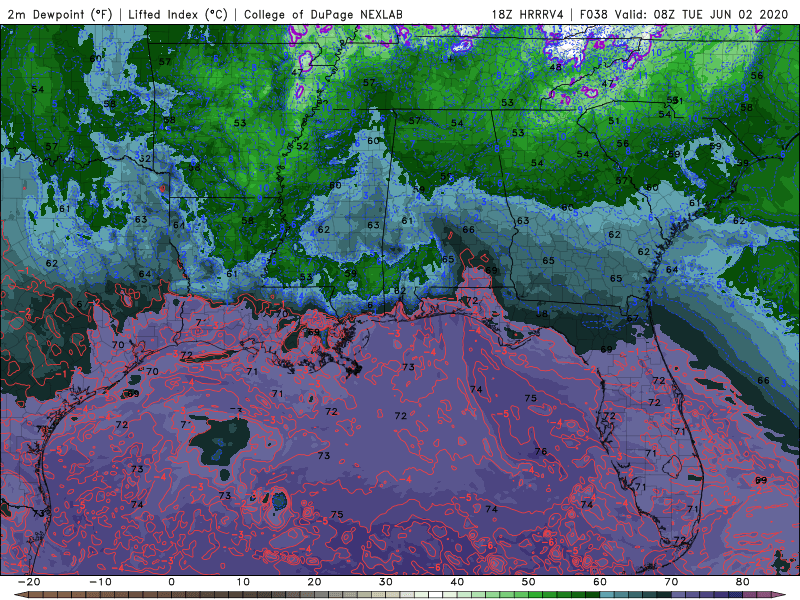Click the '18Z HRRRV4' model run label
This screenshot has height=600, width=800.
coord(528,14)
